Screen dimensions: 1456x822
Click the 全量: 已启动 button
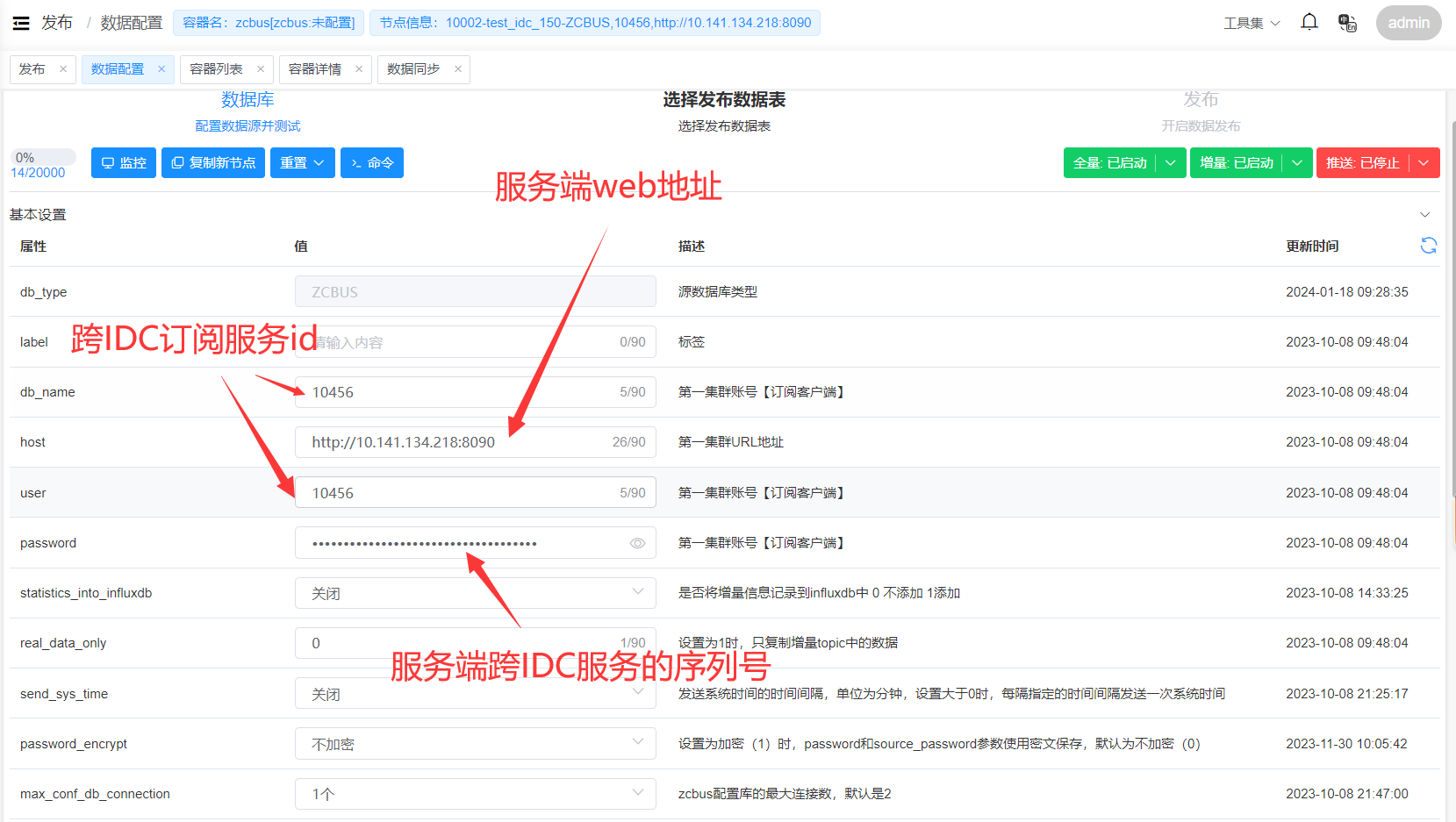1109,163
